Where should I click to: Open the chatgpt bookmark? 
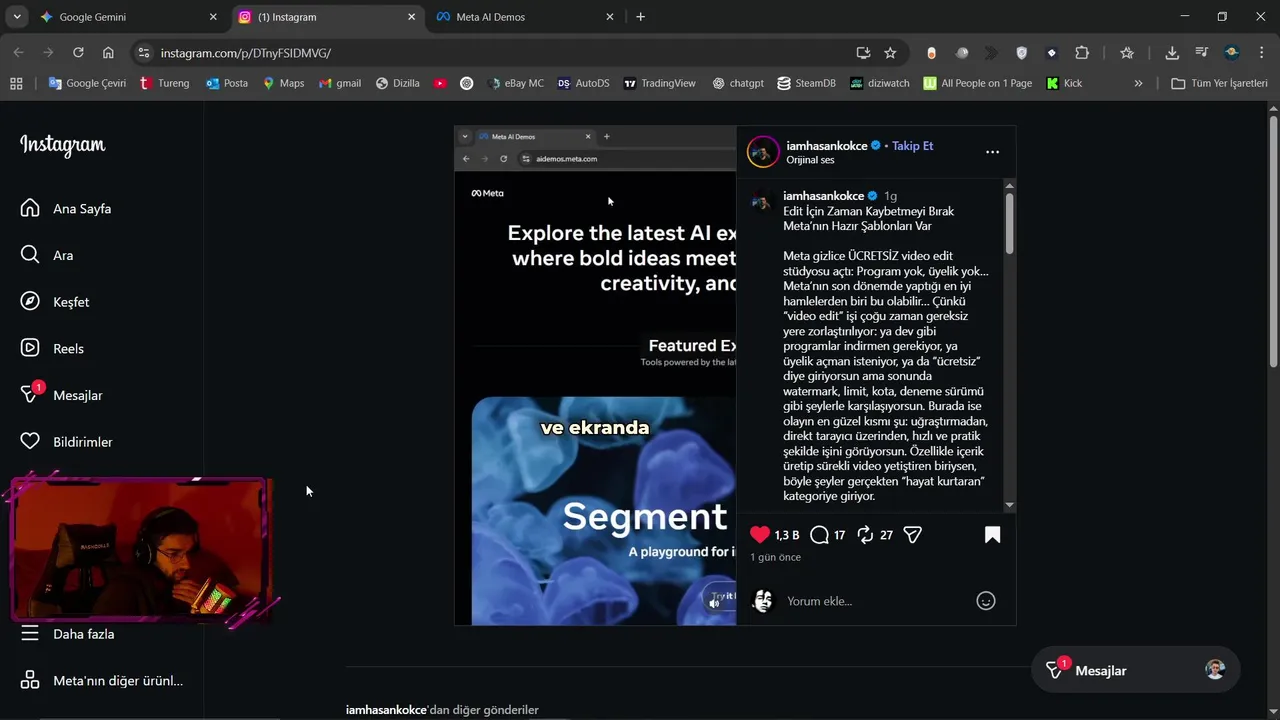[x=738, y=83]
